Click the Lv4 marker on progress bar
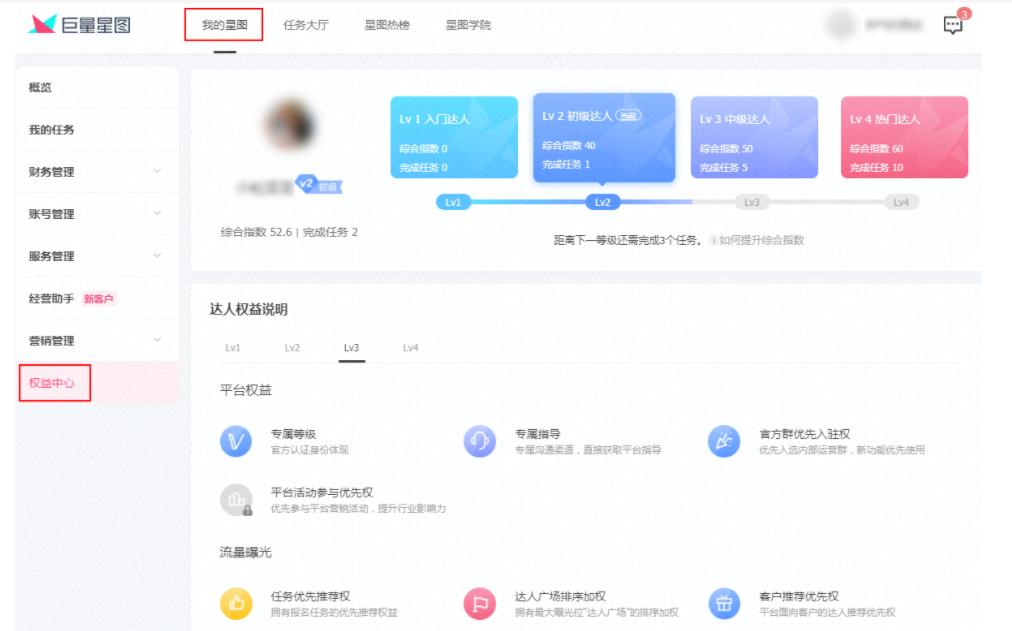 pyautogui.click(x=901, y=203)
